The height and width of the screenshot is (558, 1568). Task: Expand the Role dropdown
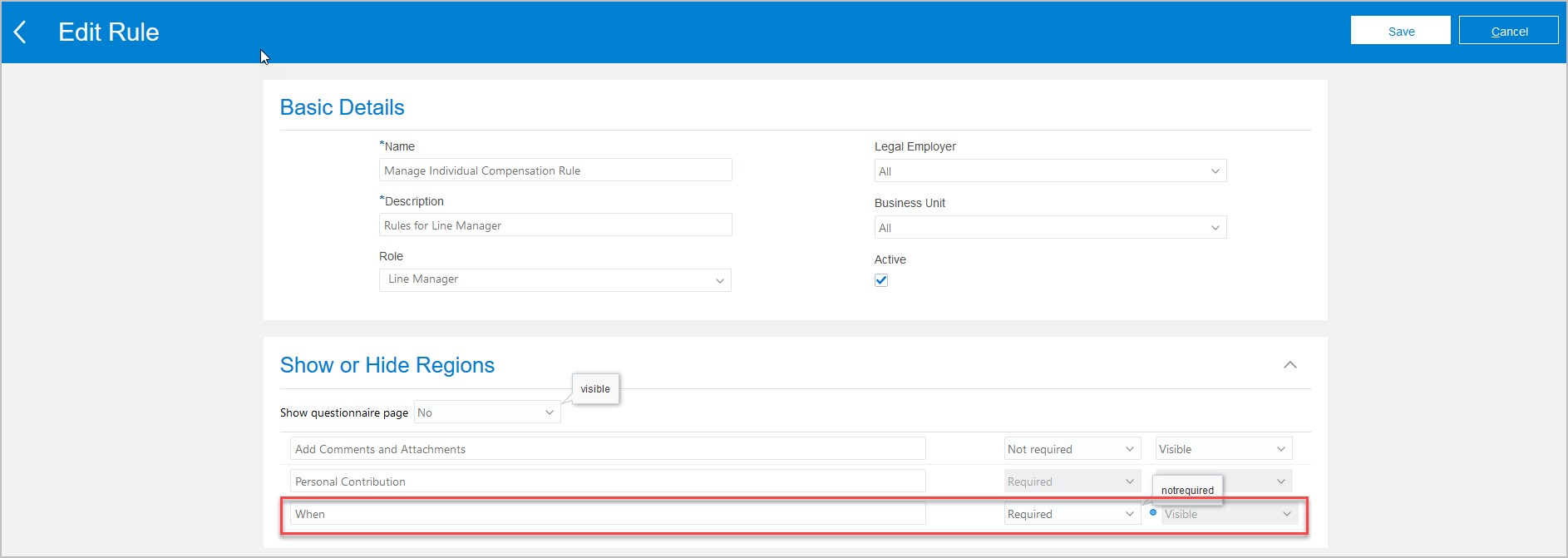555,280
